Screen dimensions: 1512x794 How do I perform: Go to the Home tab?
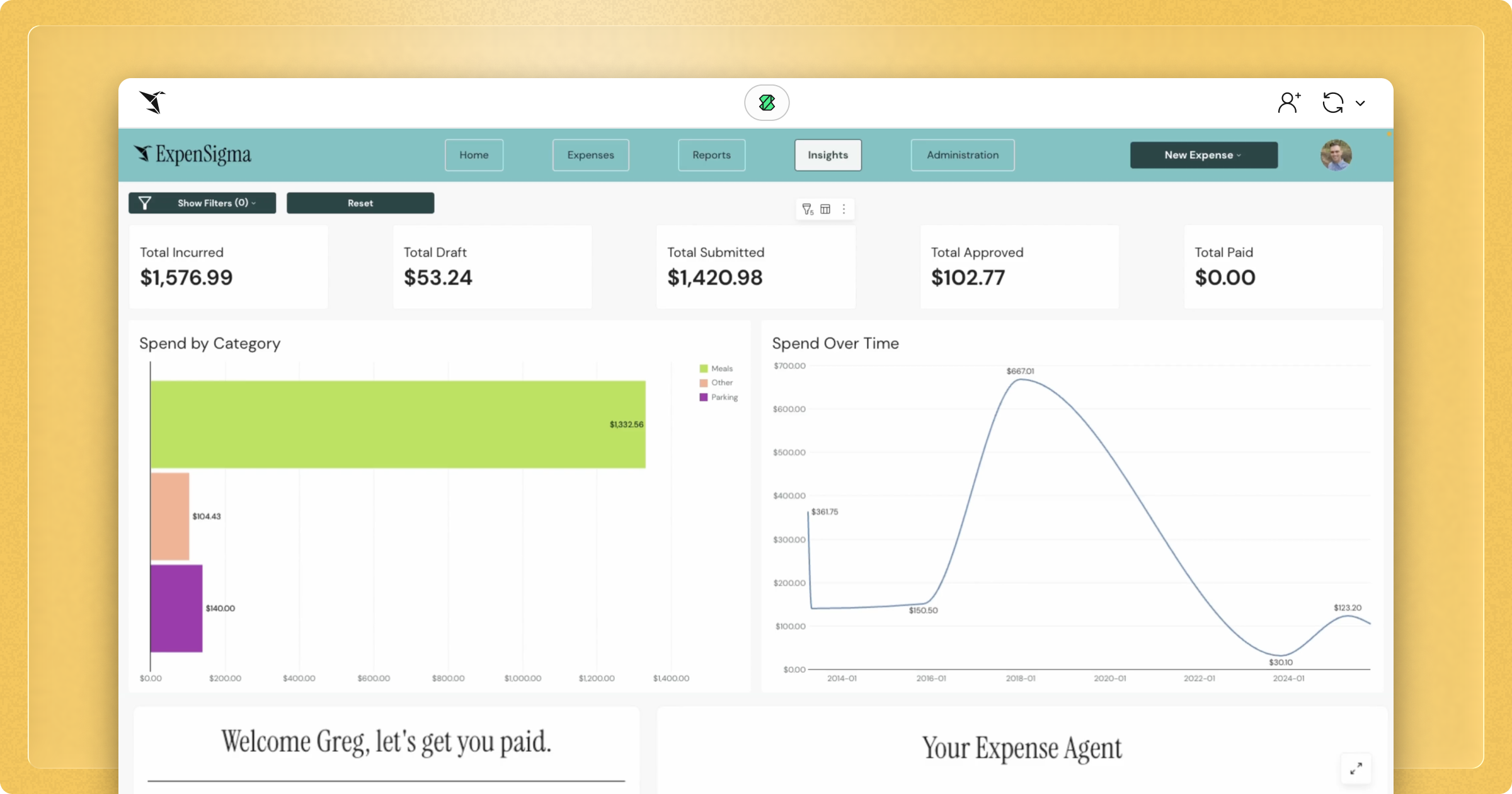tap(474, 155)
